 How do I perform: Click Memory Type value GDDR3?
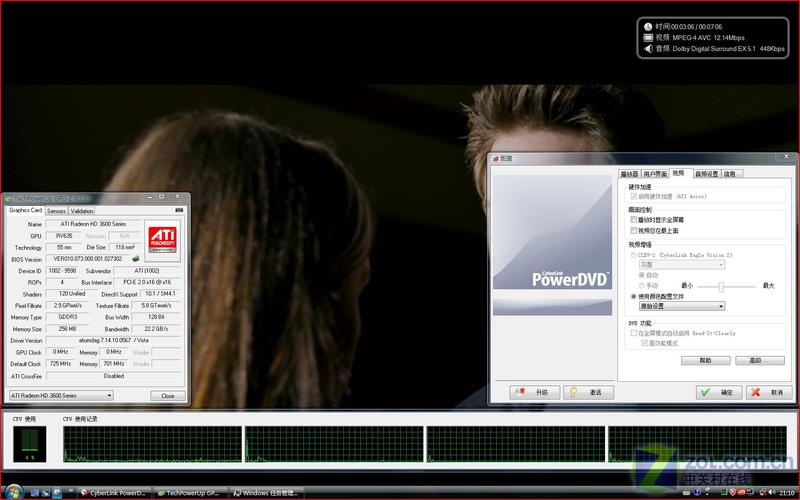pos(67,317)
